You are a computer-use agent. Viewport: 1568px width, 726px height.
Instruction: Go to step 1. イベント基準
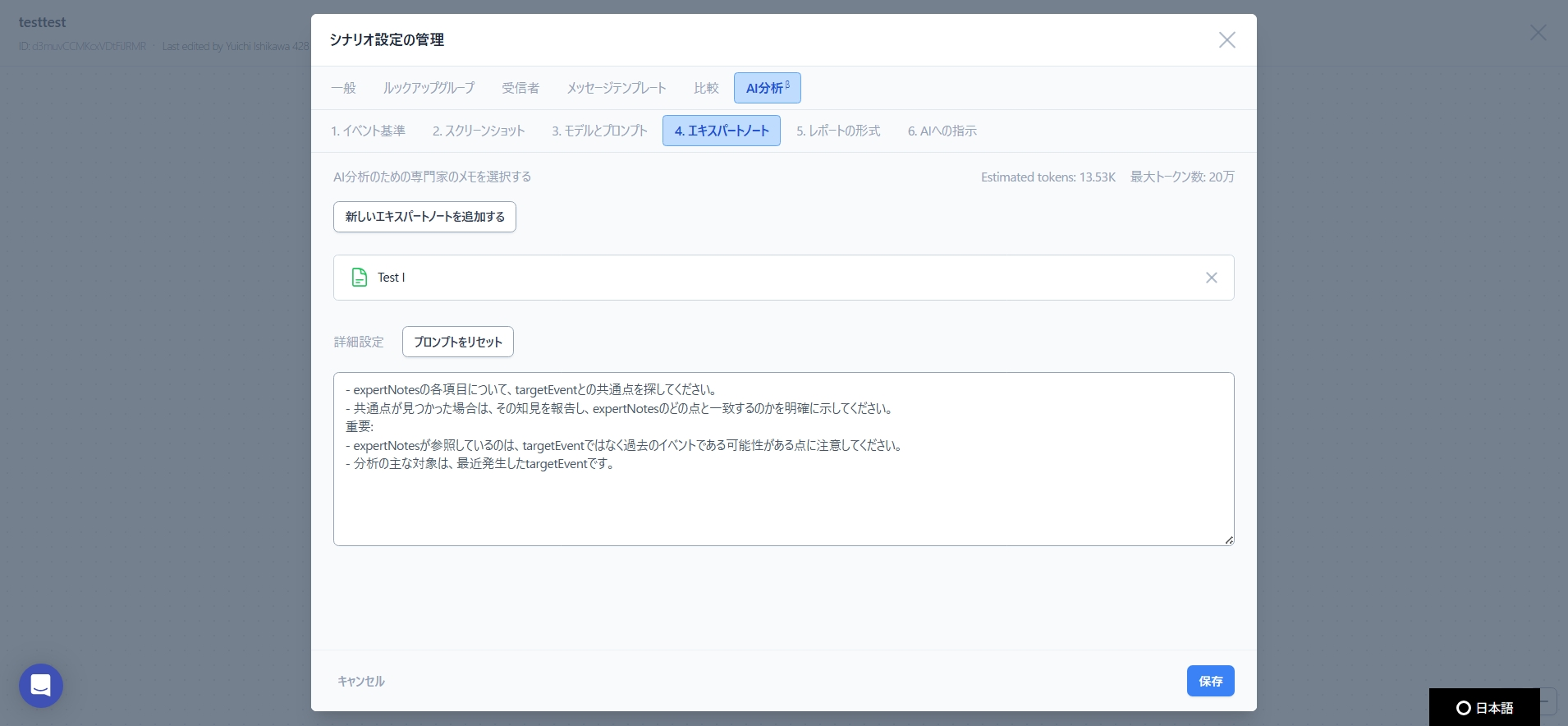(x=368, y=131)
